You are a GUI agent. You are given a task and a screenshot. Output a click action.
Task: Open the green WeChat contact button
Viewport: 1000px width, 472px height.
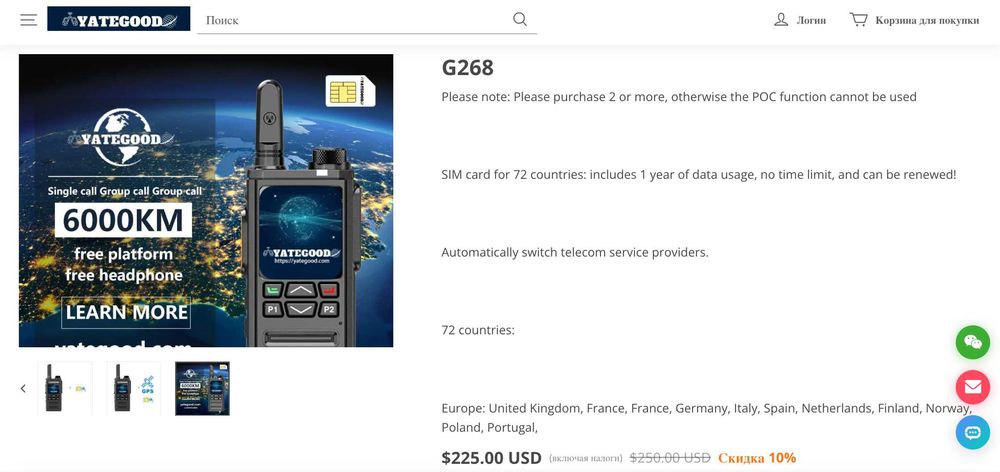973,343
